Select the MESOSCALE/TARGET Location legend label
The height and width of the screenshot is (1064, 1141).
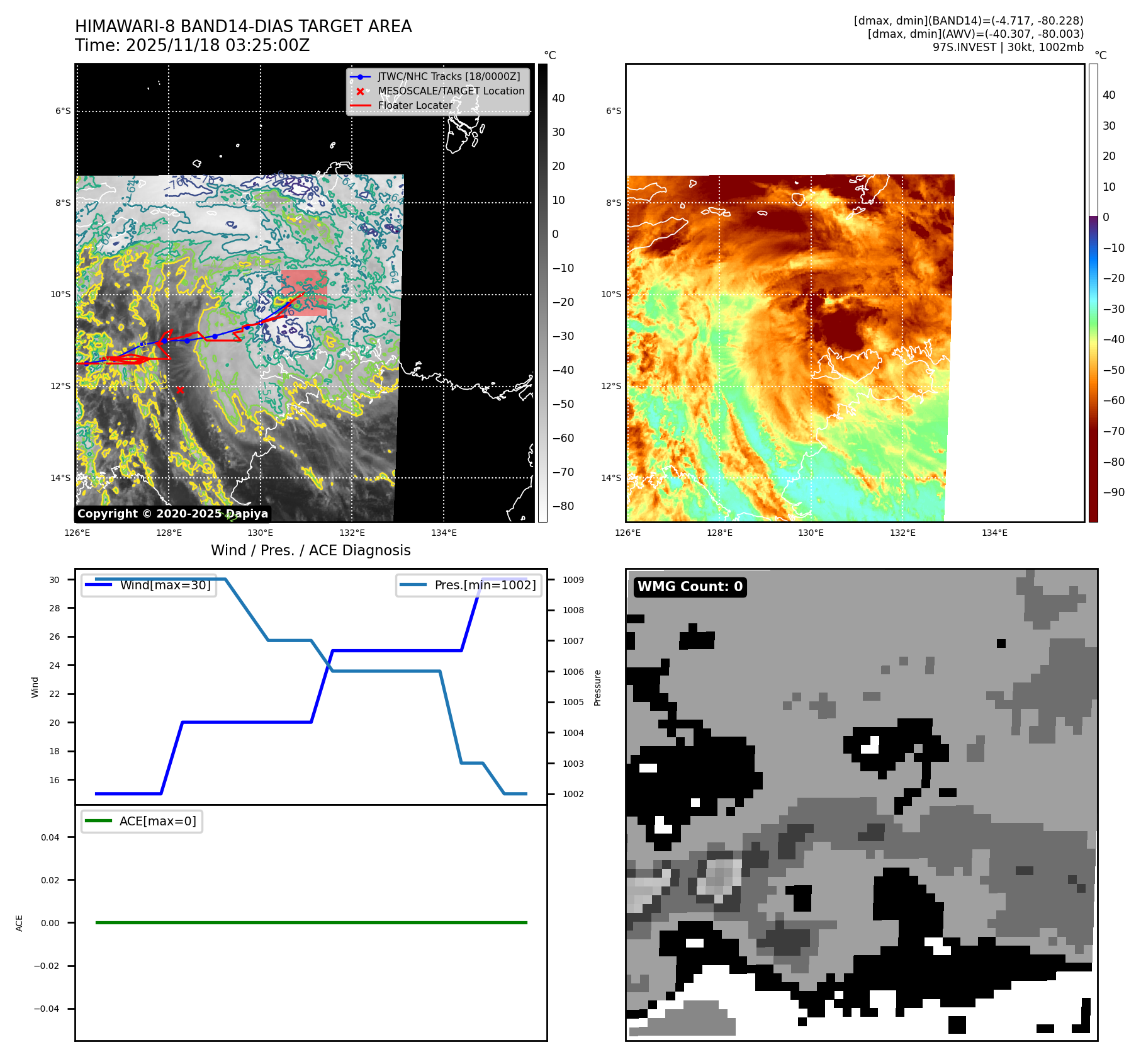(x=451, y=91)
